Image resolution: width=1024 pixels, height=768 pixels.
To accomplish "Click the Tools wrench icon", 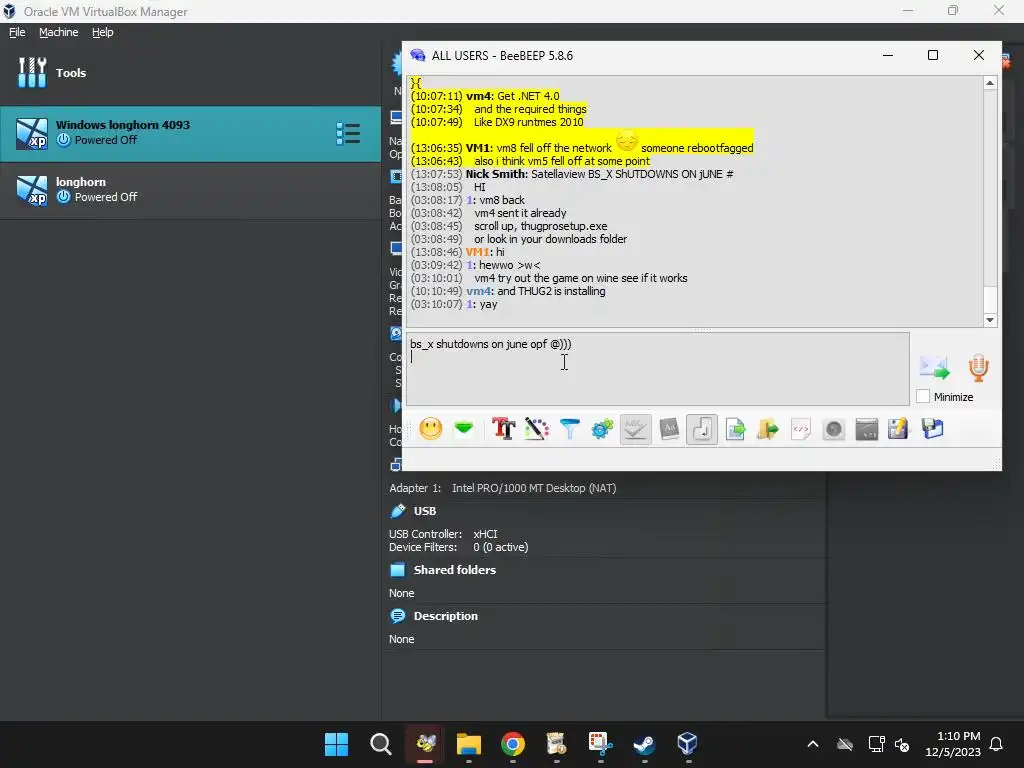I will point(32,72).
